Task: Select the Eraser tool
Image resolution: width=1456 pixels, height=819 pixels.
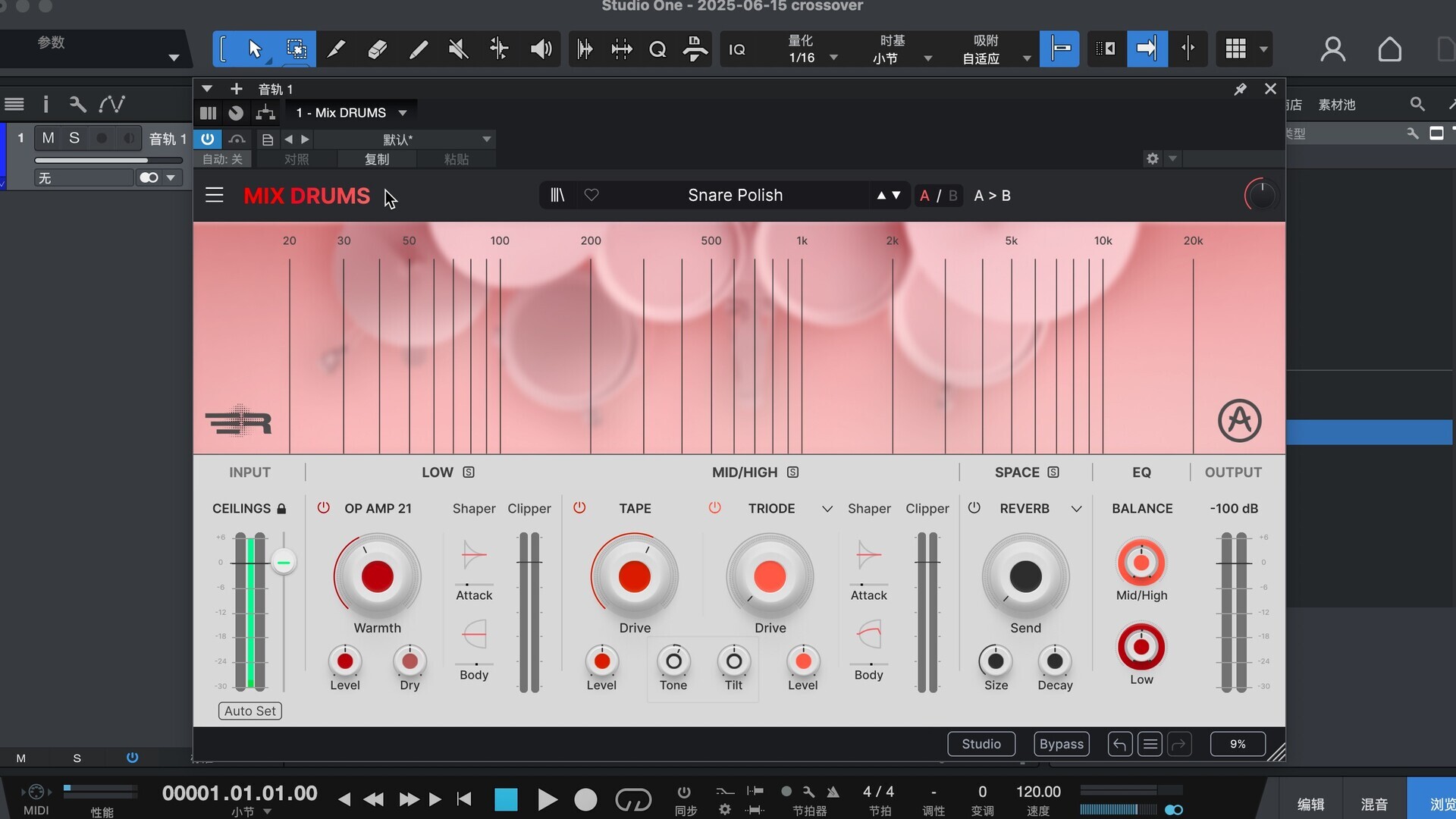Action: click(377, 49)
